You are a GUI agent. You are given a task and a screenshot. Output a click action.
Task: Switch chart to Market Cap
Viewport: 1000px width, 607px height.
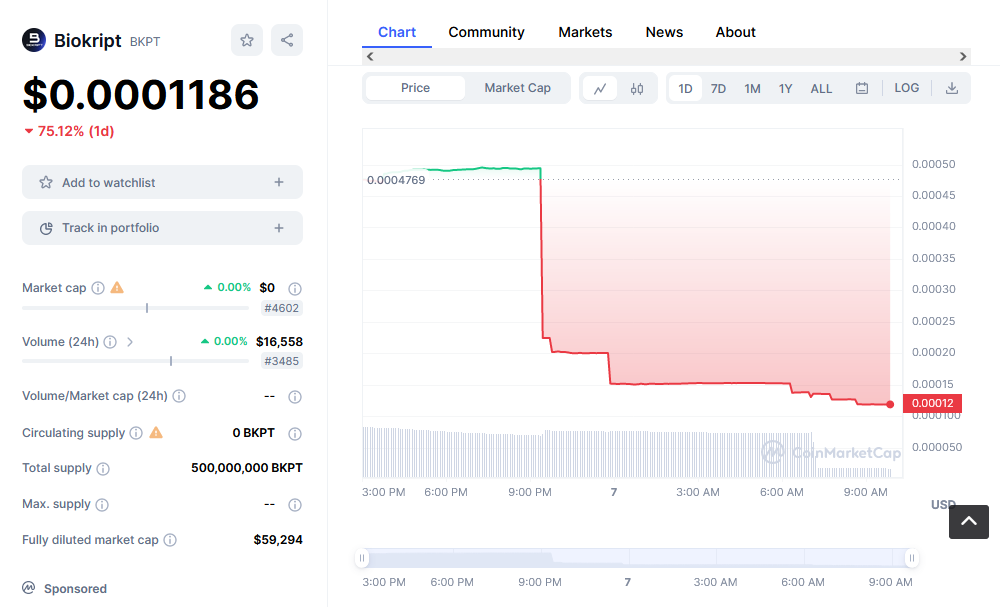[517, 88]
